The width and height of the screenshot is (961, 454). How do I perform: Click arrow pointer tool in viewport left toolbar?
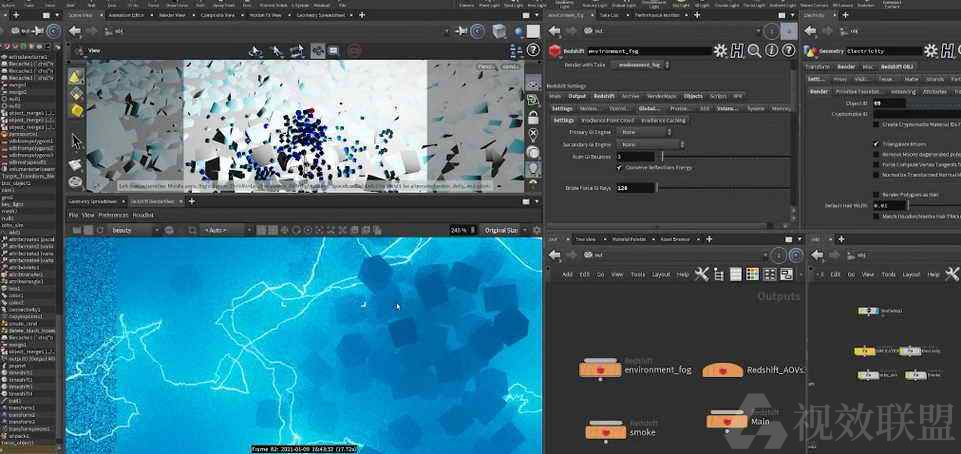[76, 142]
